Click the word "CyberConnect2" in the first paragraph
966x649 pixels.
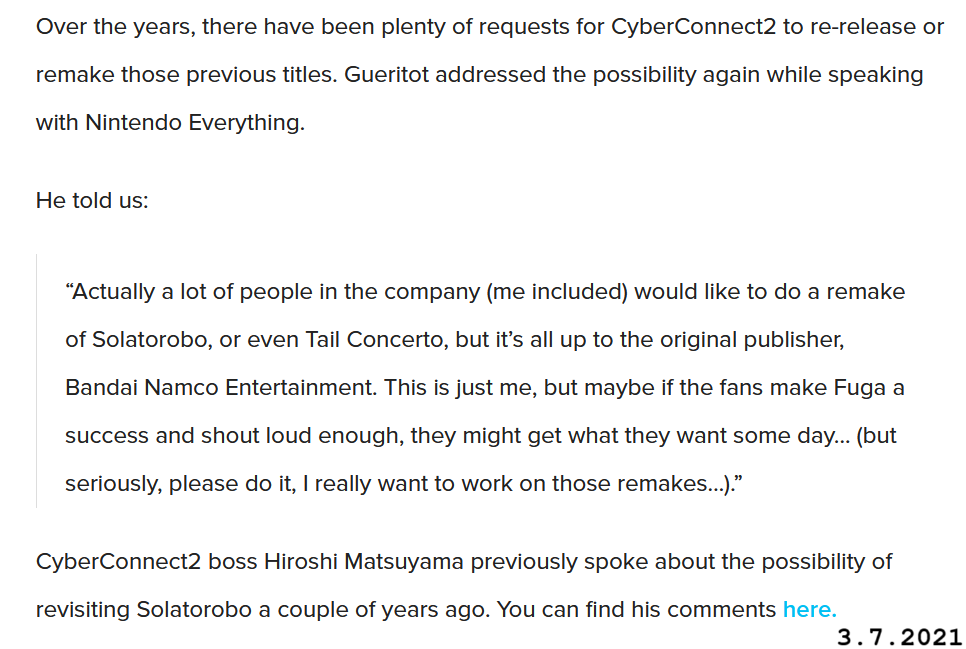(x=694, y=27)
